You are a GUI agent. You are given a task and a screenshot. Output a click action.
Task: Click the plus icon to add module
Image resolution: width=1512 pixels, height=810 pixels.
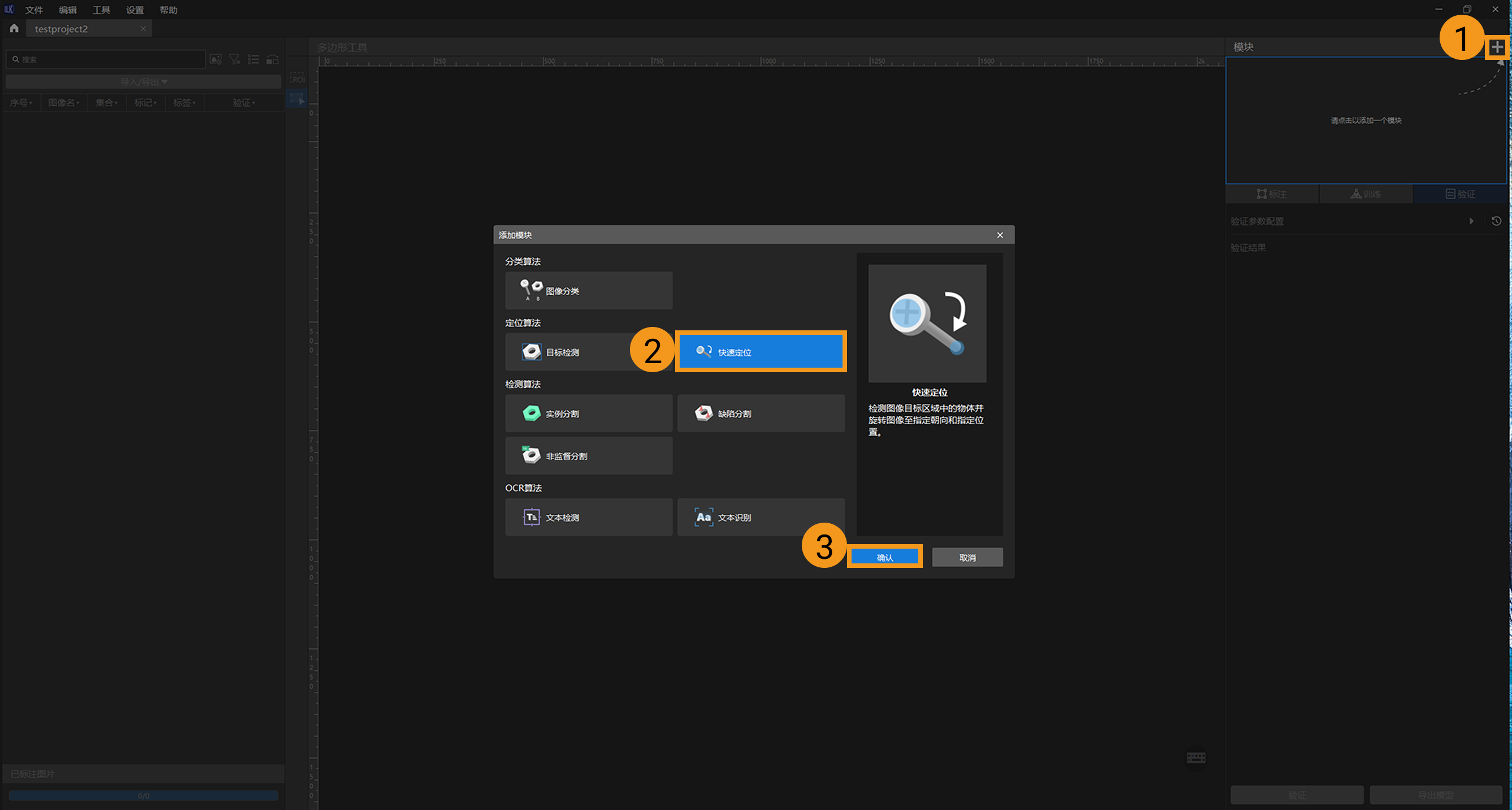[x=1497, y=47]
